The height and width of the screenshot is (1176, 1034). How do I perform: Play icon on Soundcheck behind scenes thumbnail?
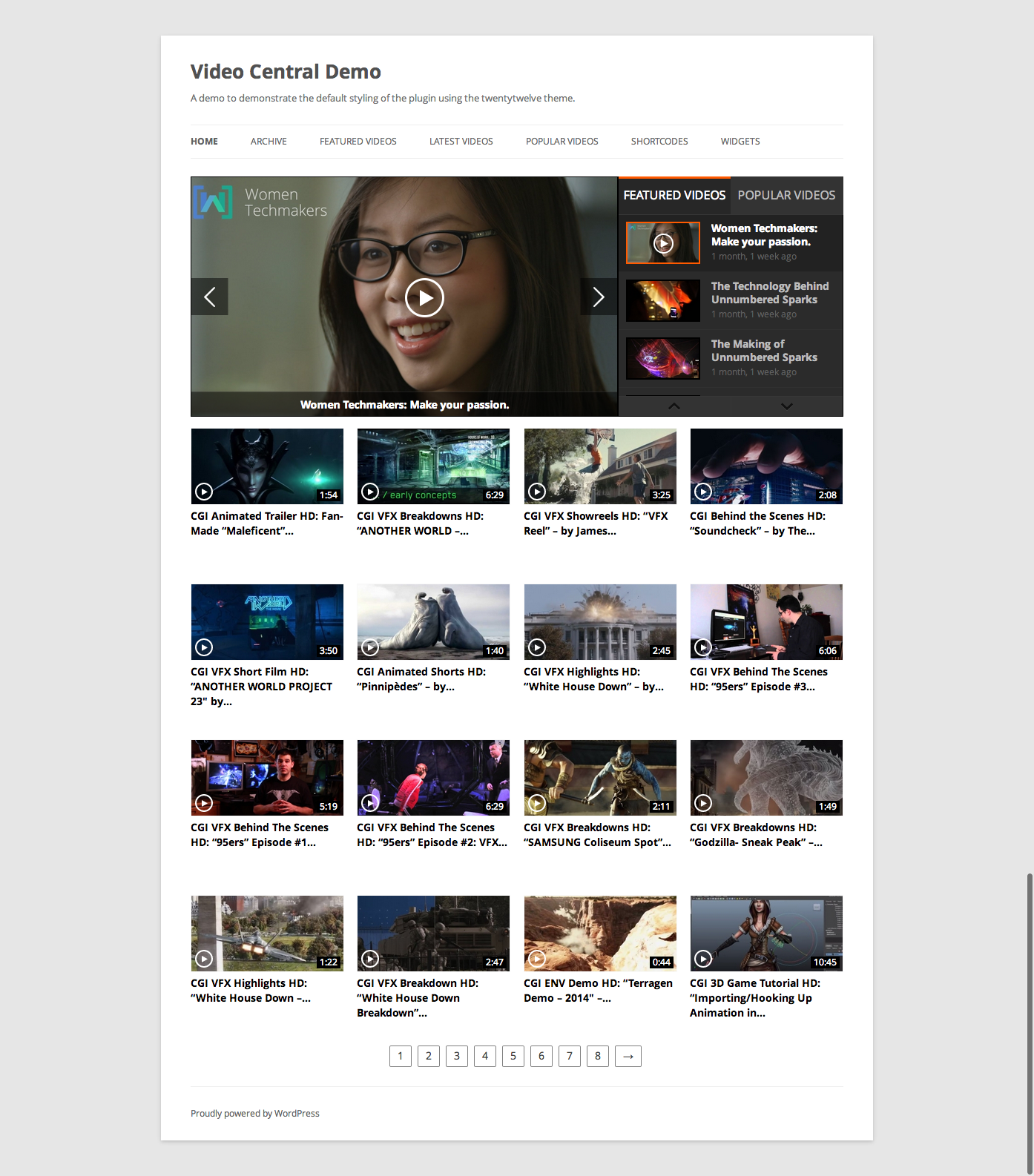(703, 492)
